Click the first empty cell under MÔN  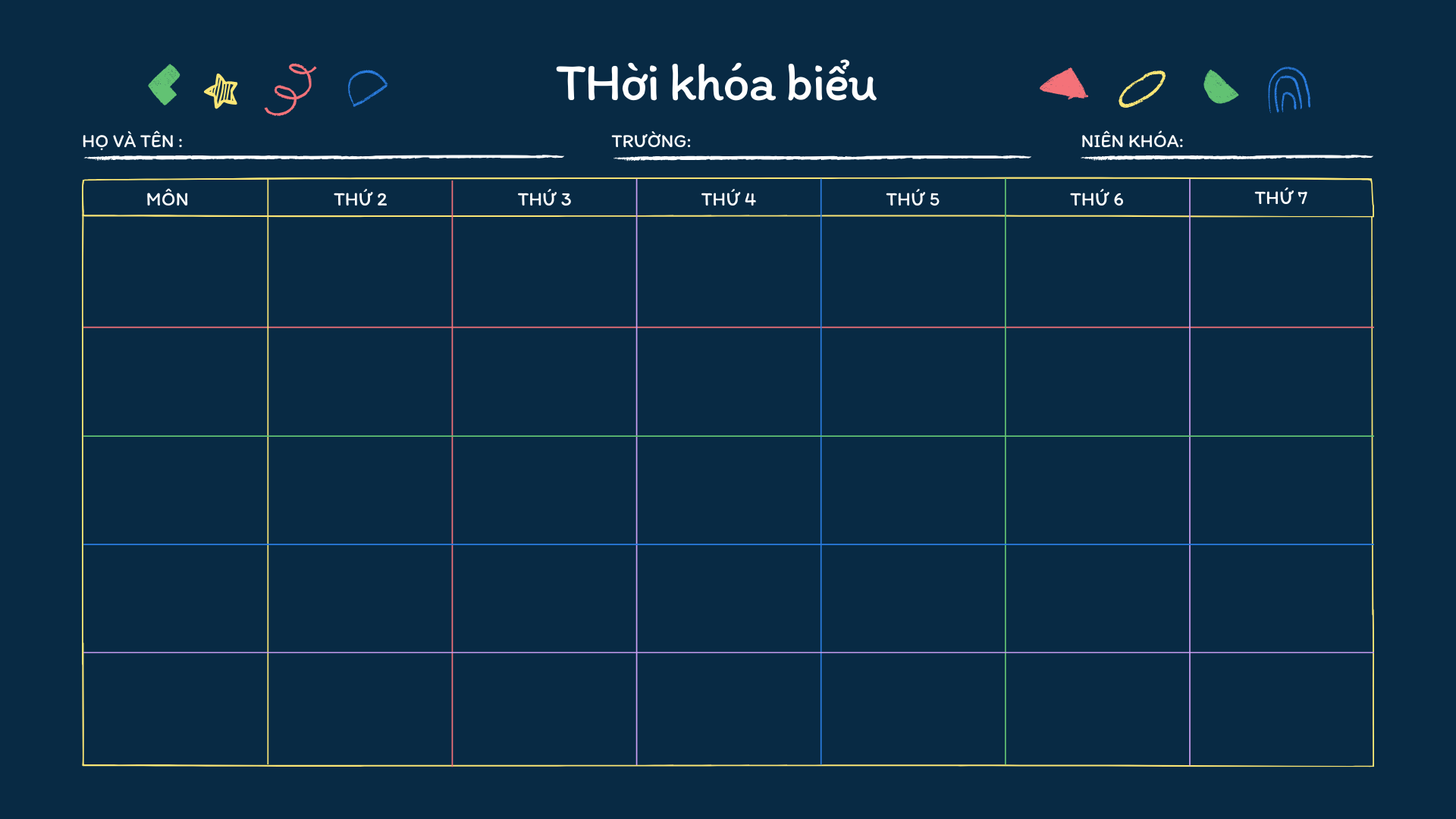(x=175, y=272)
